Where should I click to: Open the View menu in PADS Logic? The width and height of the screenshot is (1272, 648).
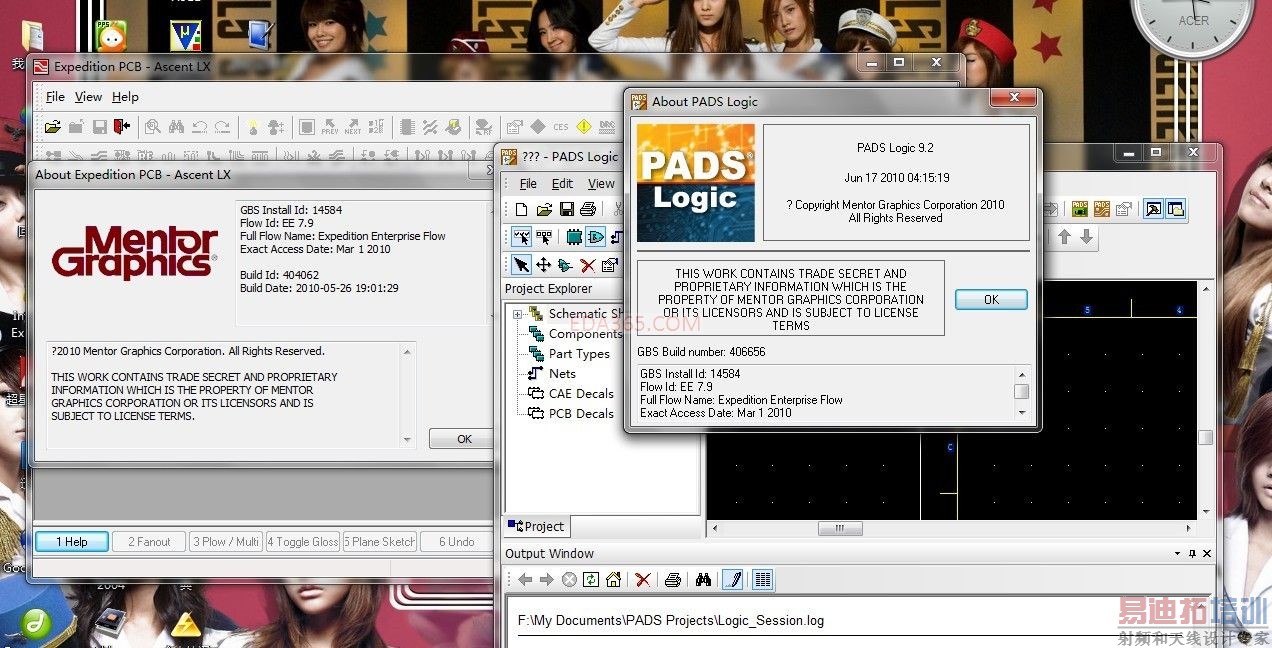tap(601, 184)
